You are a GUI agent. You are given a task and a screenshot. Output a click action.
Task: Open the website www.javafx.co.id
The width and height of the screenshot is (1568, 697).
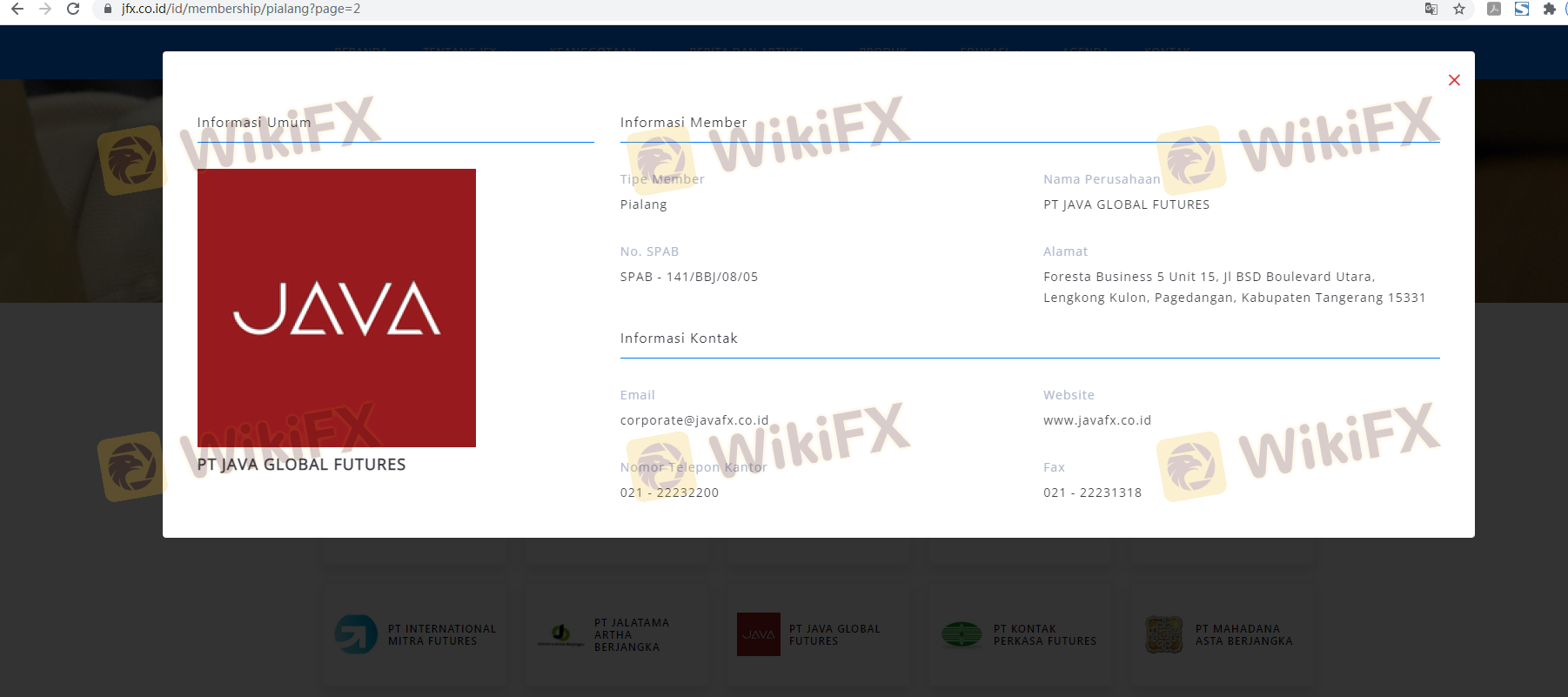1096,420
